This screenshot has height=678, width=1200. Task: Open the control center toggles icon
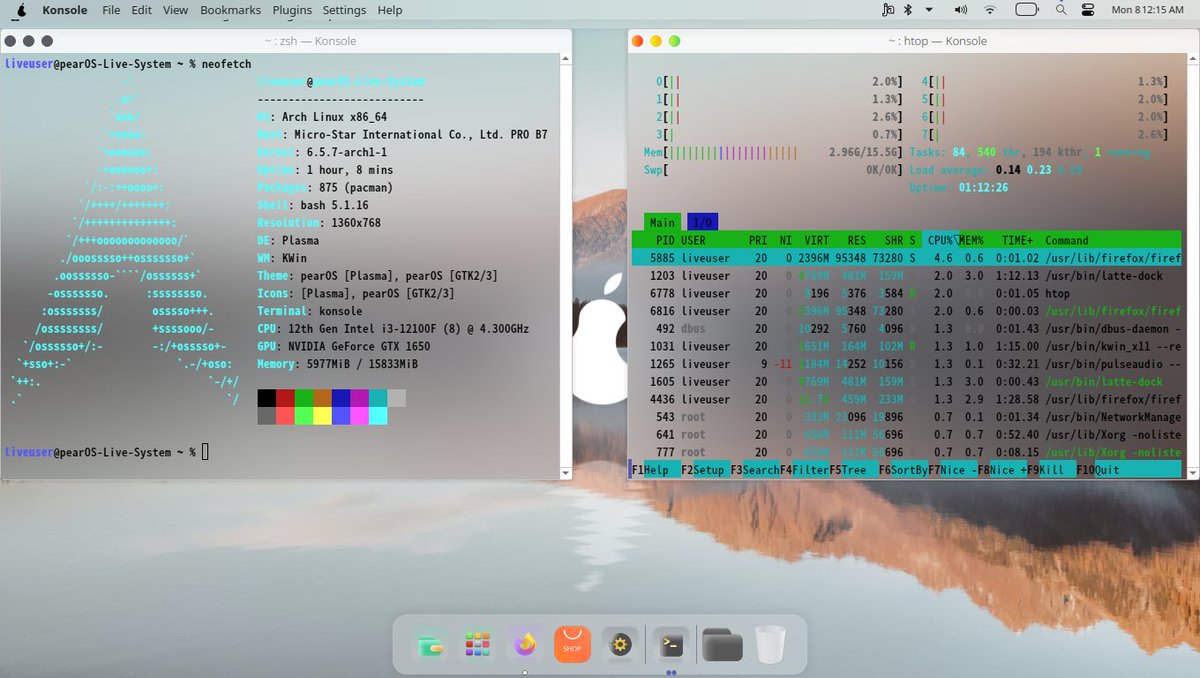point(1088,10)
